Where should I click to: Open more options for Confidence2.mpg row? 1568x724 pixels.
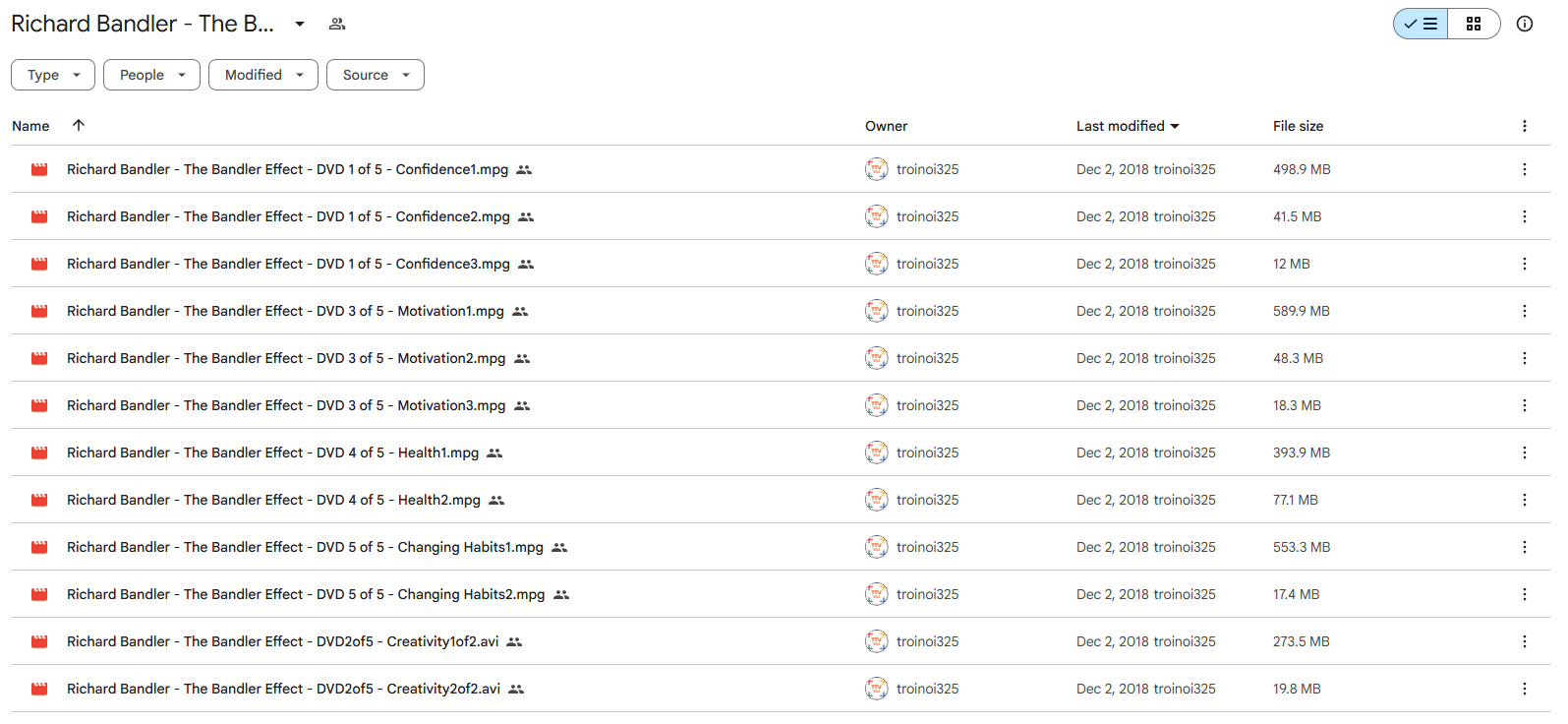pos(1525,216)
